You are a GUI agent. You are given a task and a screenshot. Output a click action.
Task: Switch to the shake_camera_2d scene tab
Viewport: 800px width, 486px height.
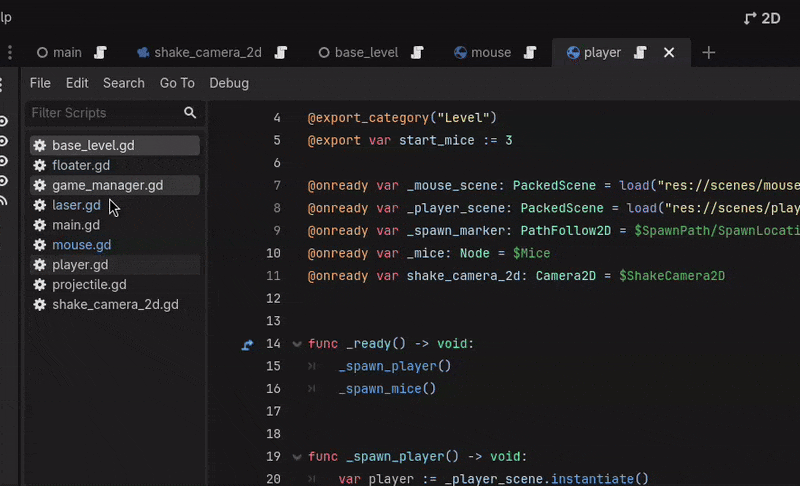tap(199, 53)
